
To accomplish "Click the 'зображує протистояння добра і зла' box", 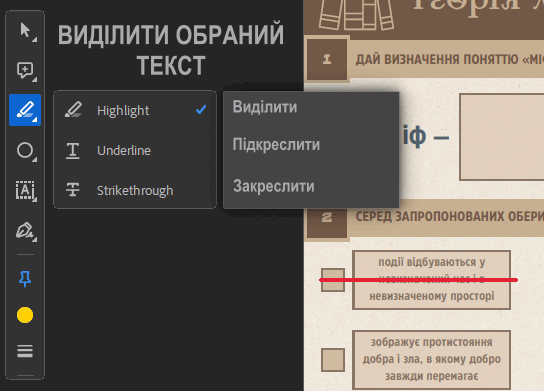I will tap(432, 360).
